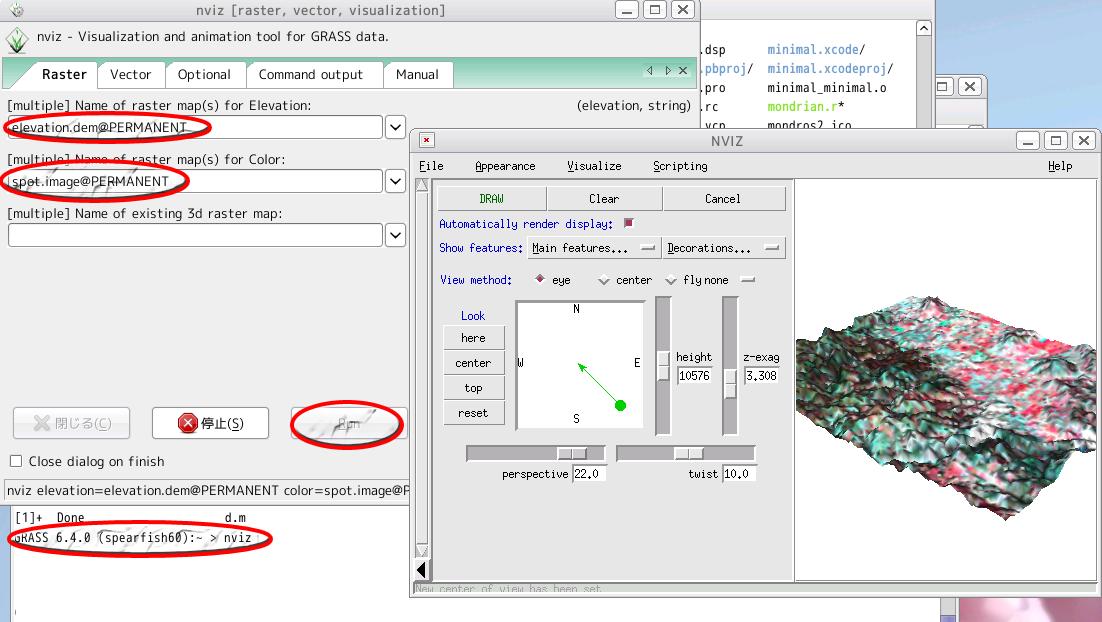
Task: Click the green eye-position dot in the compass
Action: (620, 405)
